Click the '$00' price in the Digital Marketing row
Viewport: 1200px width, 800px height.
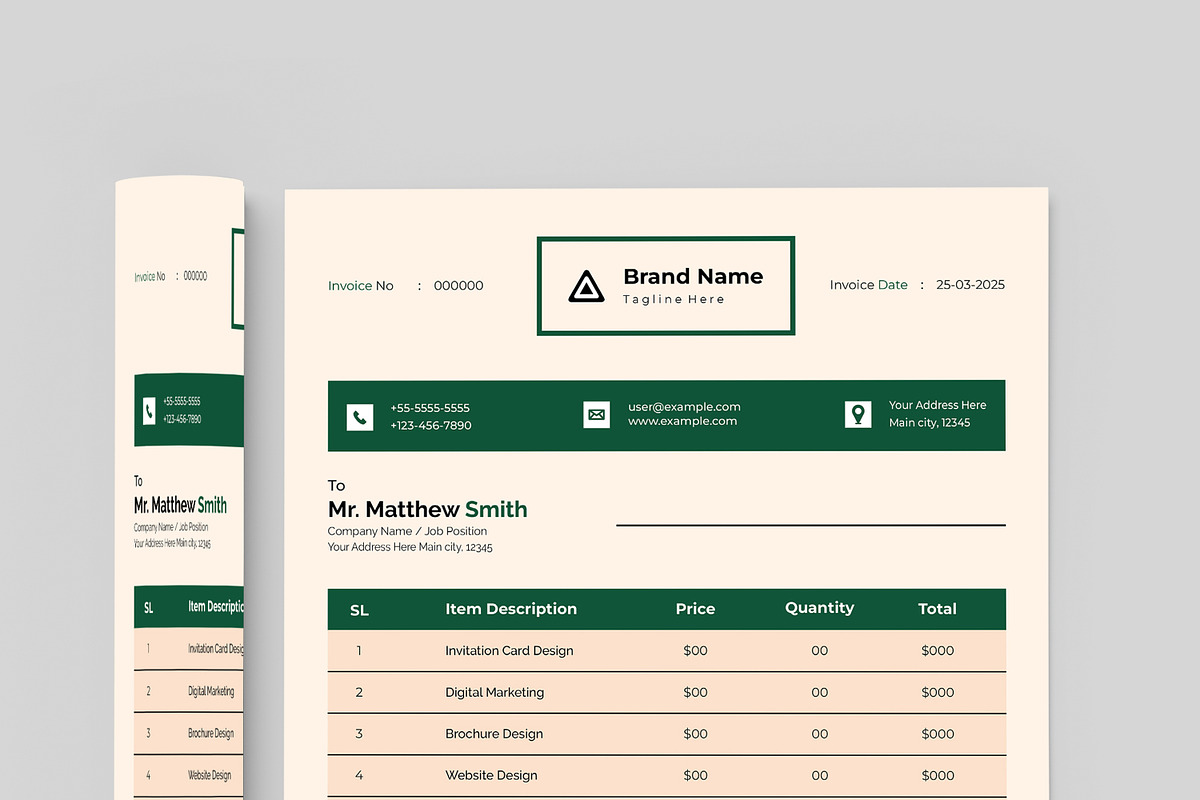click(x=695, y=693)
